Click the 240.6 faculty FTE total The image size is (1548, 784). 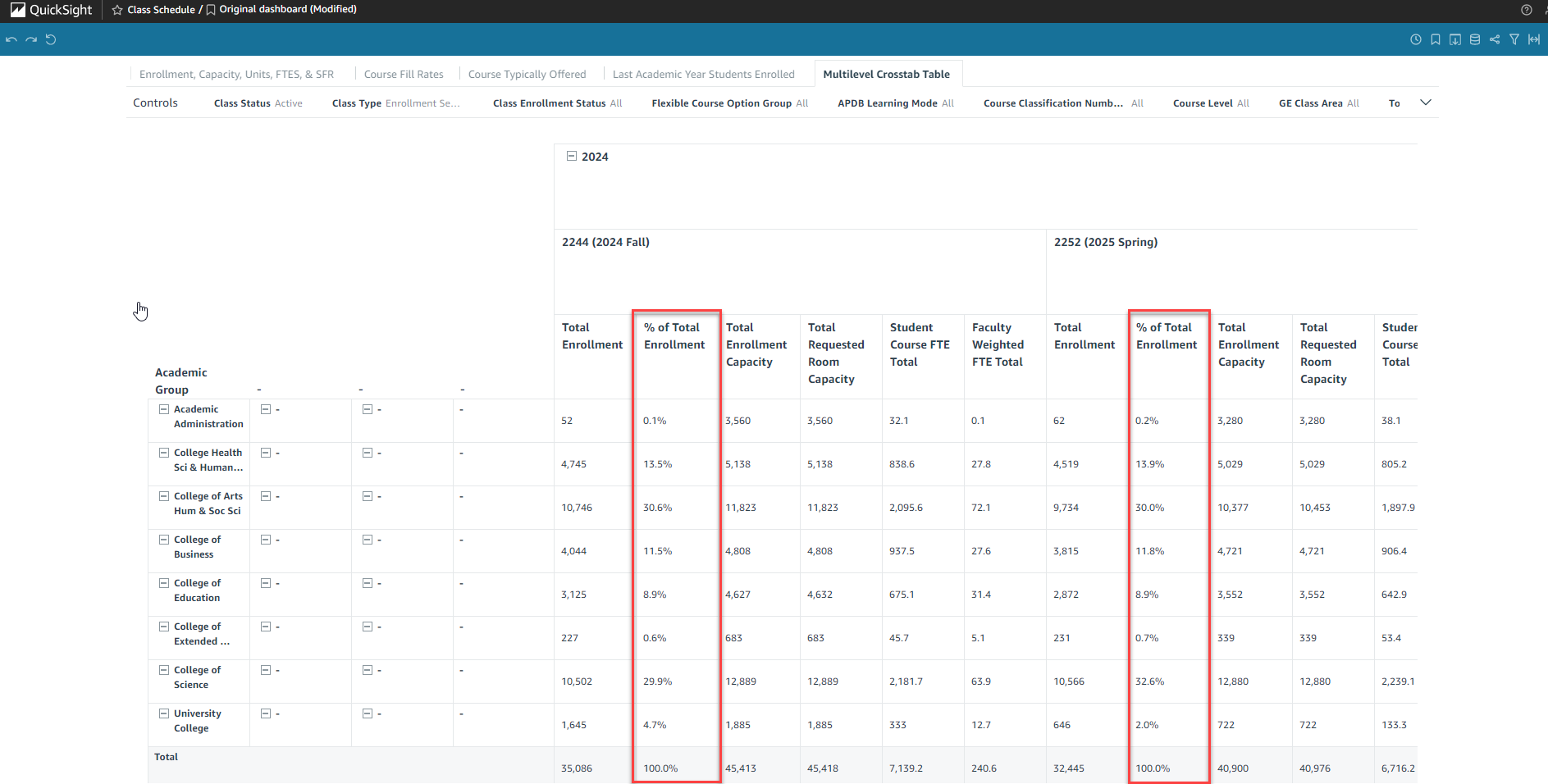(984, 768)
